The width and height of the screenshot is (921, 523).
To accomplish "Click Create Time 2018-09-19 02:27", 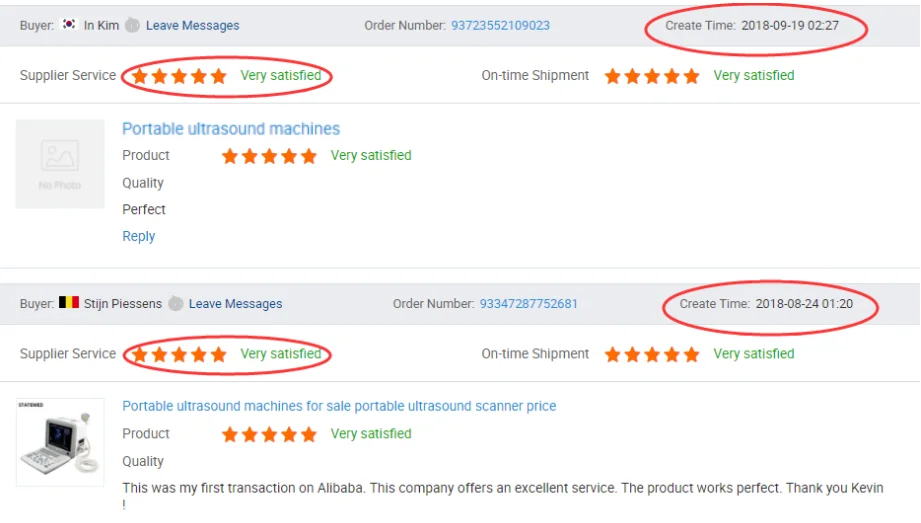I will click(x=750, y=25).
